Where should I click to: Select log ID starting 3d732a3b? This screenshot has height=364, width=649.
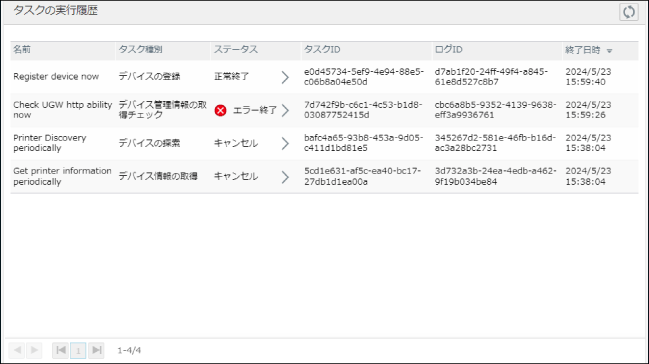coord(495,176)
